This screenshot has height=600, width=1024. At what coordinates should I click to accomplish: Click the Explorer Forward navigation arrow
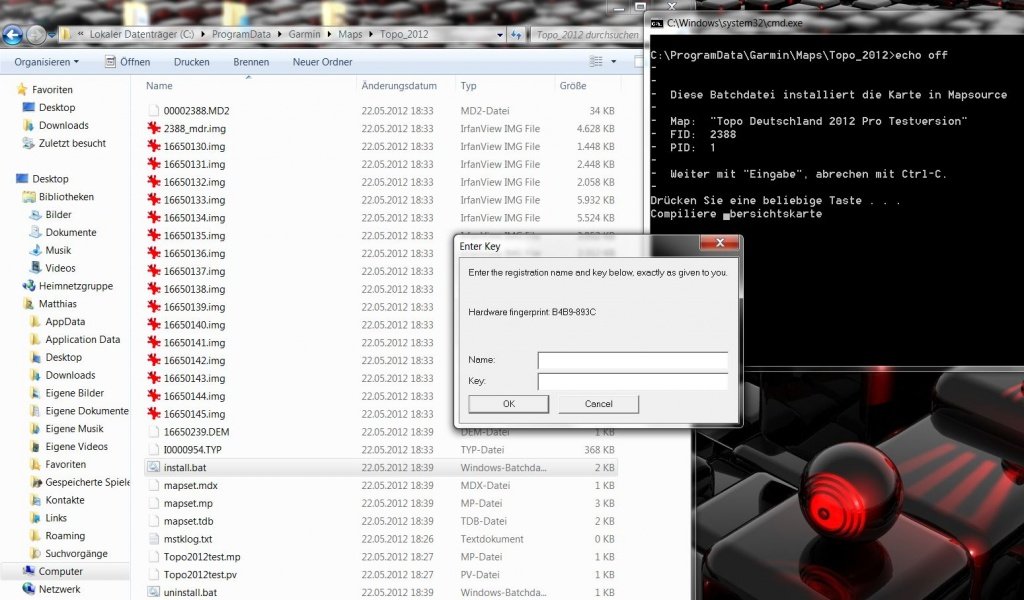tap(36, 35)
